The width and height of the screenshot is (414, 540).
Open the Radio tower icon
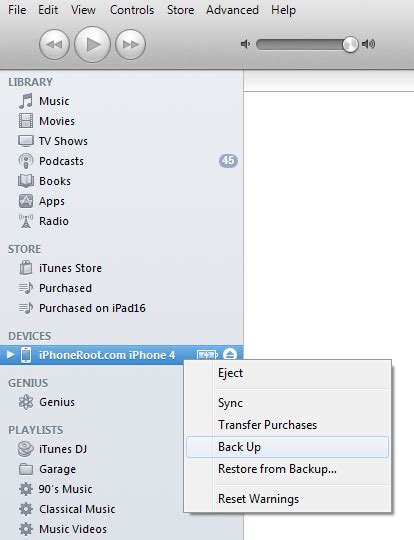point(26,221)
